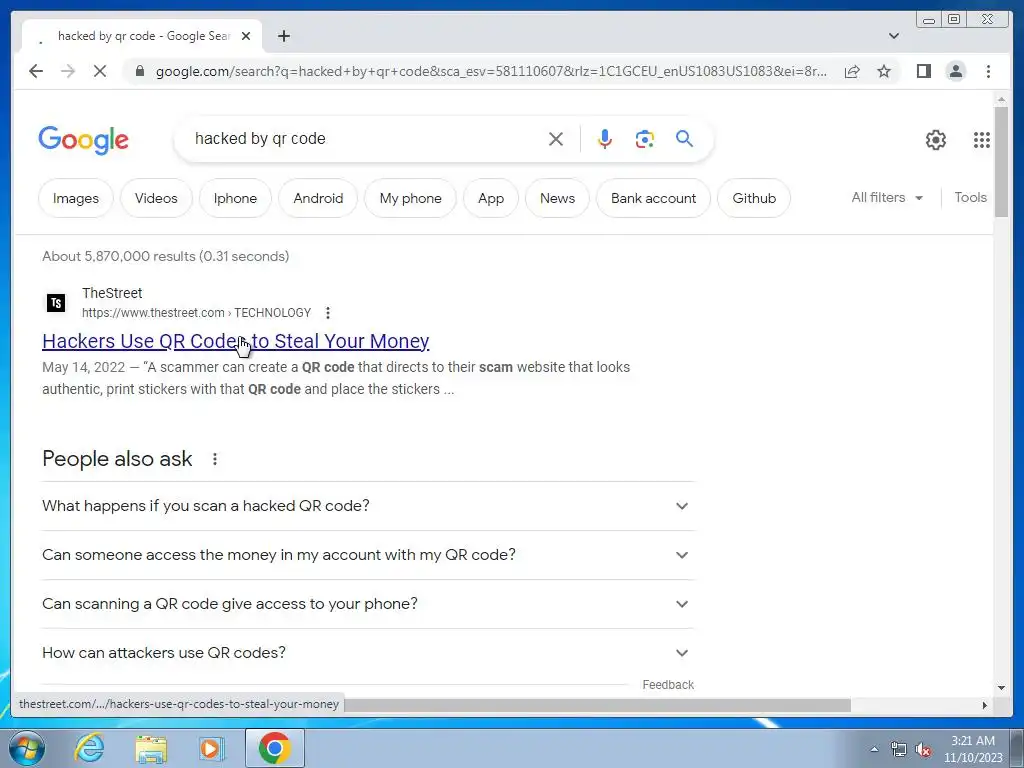This screenshot has height=768, width=1024.
Task: Expand 'How can attackers use QR codes?'
Action: pos(367,653)
